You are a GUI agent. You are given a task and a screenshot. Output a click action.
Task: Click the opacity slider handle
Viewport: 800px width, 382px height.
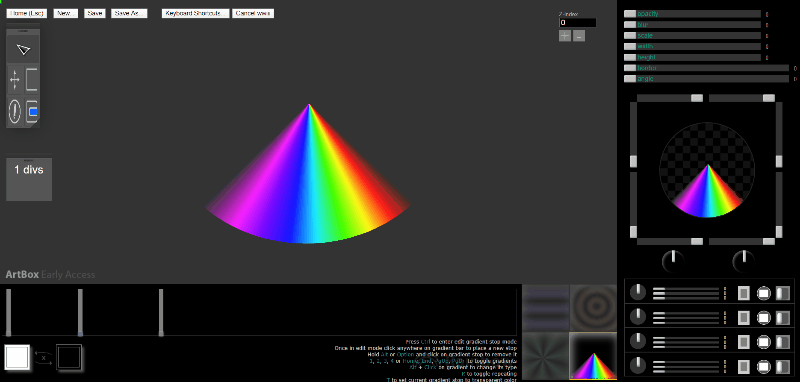630,14
